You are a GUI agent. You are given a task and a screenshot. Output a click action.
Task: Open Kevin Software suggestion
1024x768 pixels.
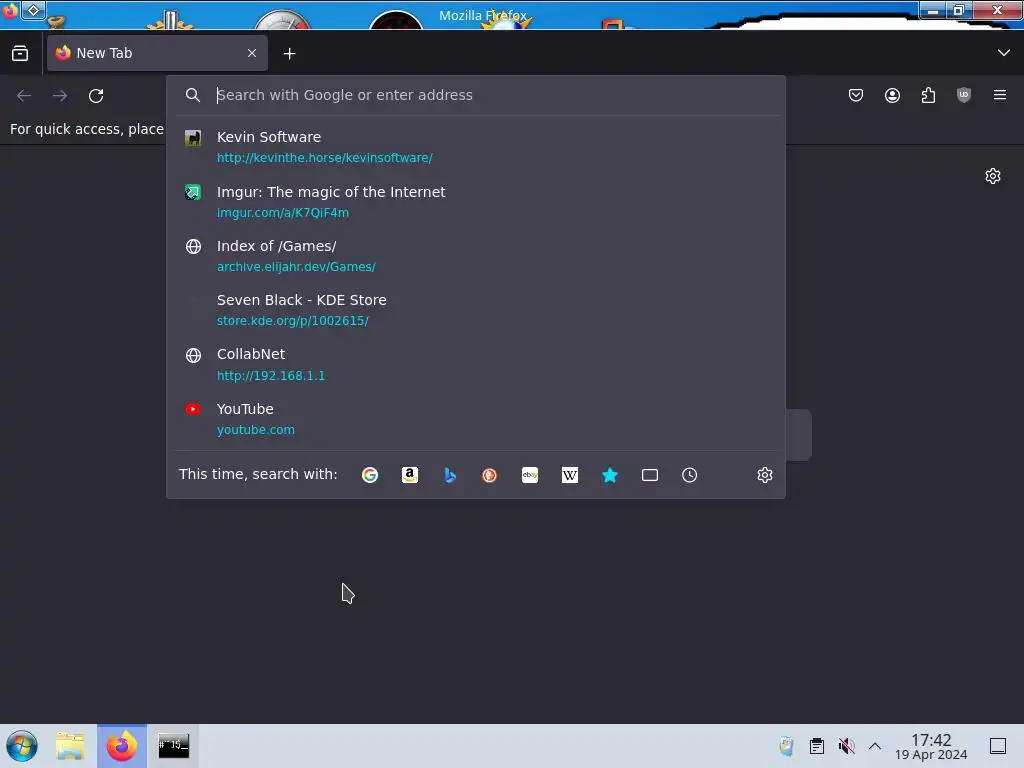[x=475, y=147]
